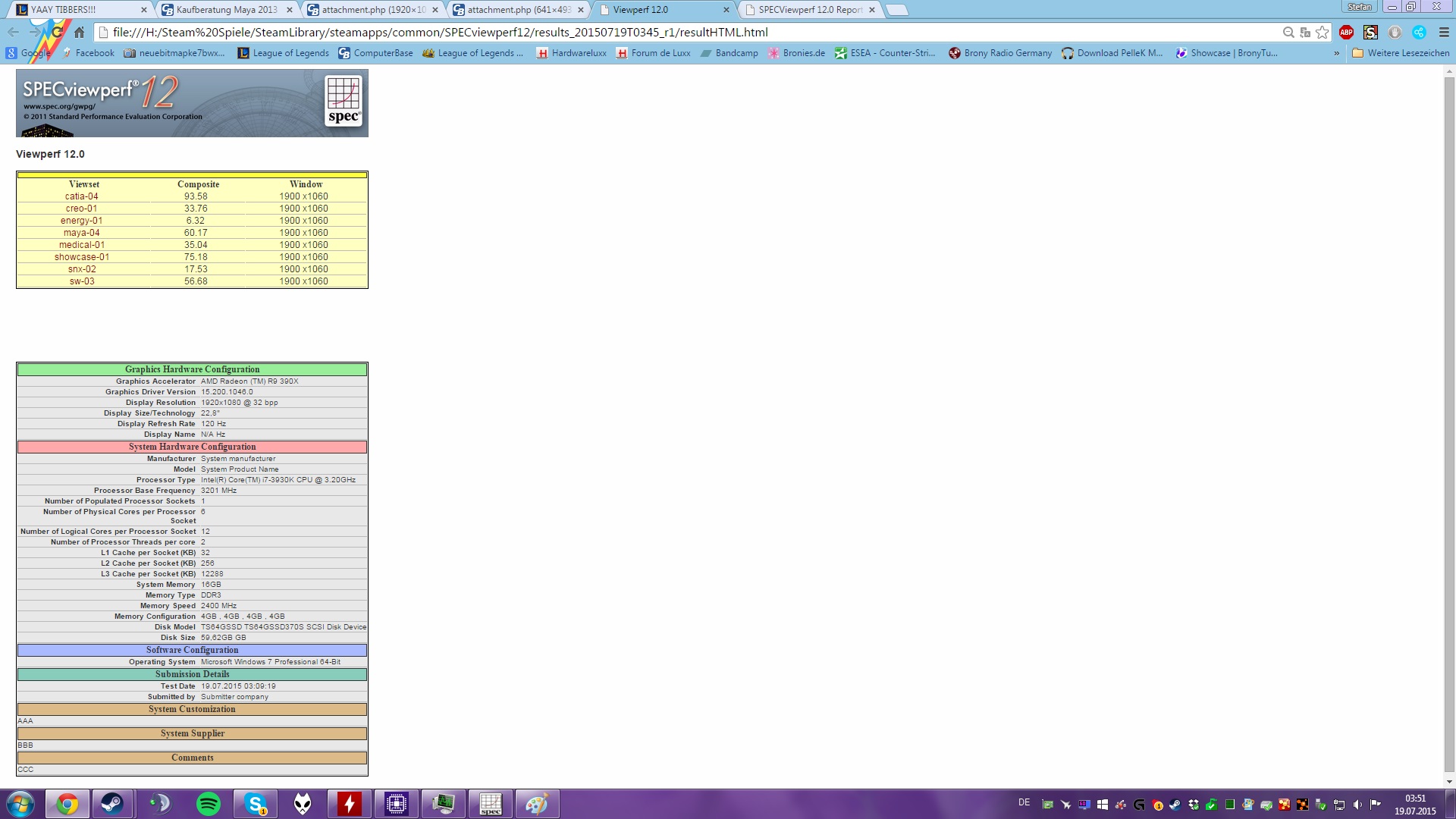The height and width of the screenshot is (819, 1456).
Task: Open the snx-02 viewset link
Action: click(82, 269)
